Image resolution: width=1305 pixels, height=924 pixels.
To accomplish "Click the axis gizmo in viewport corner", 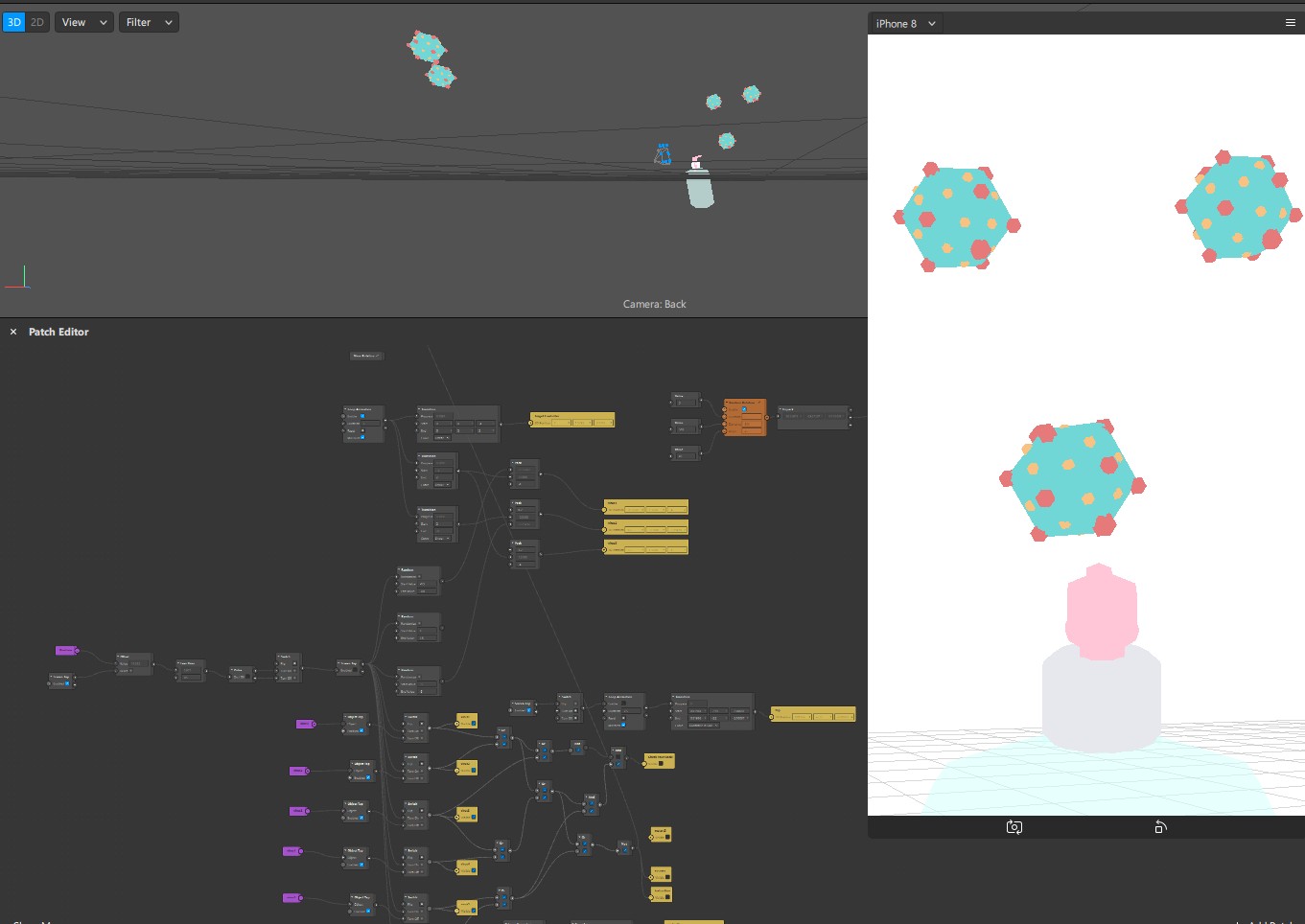I will (x=18, y=278).
